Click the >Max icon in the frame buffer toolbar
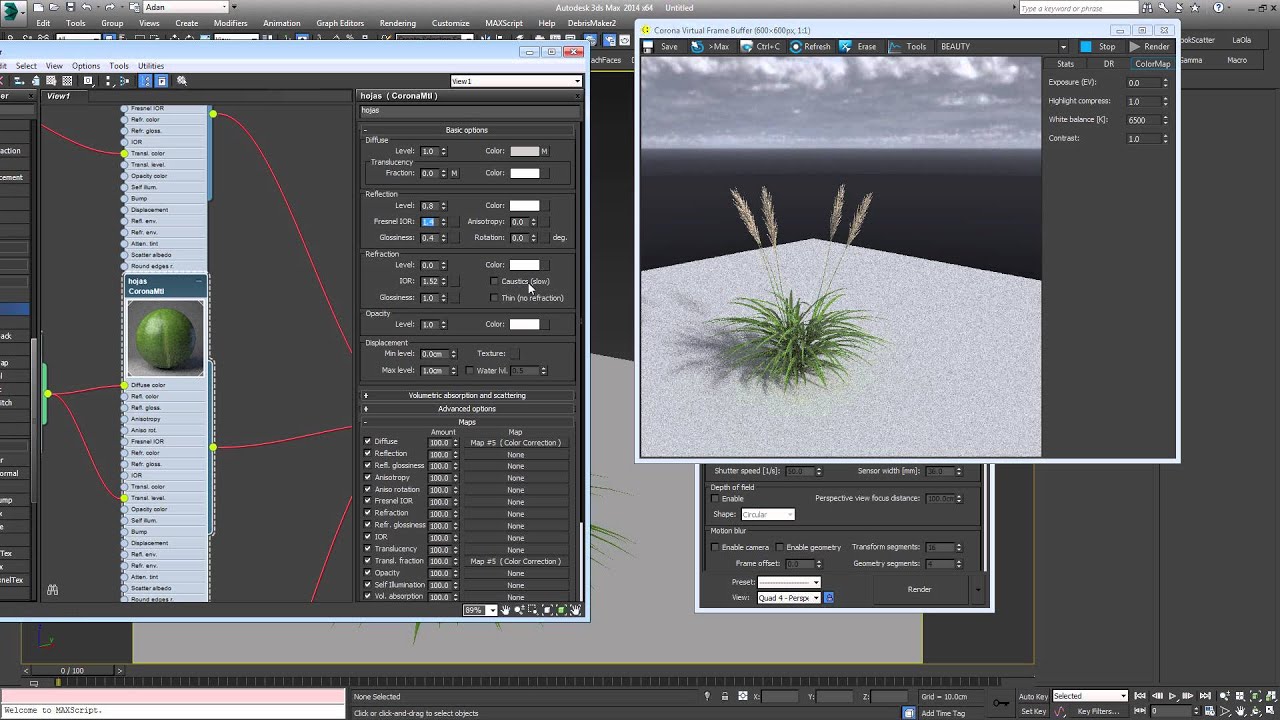 pyautogui.click(x=697, y=46)
